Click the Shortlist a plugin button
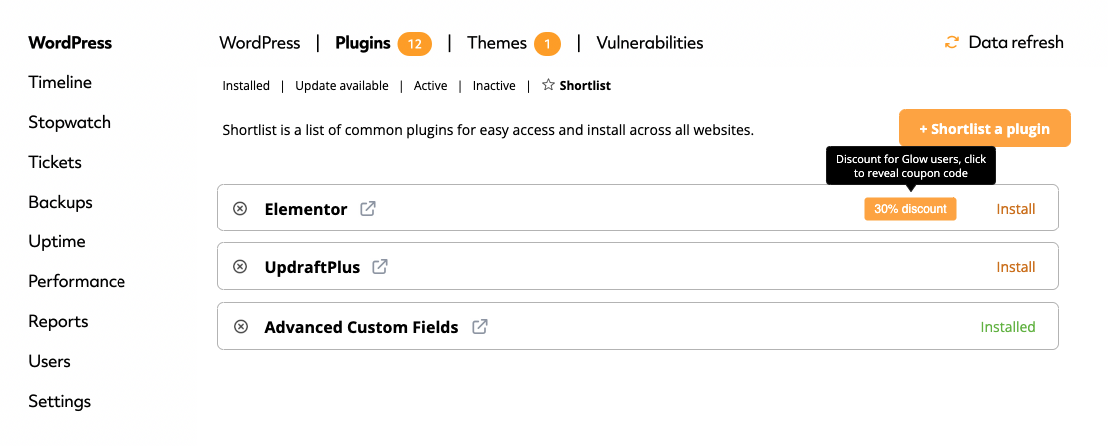 tap(984, 129)
